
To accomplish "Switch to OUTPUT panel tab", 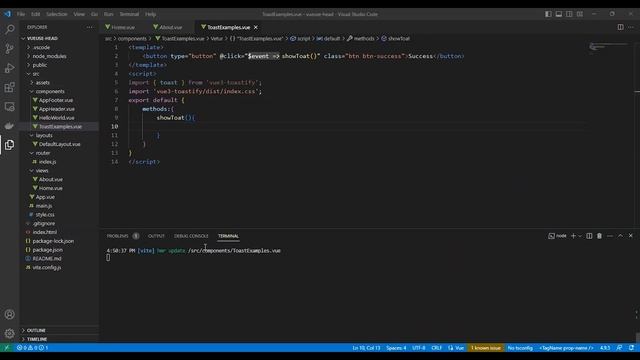I will [156, 236].
